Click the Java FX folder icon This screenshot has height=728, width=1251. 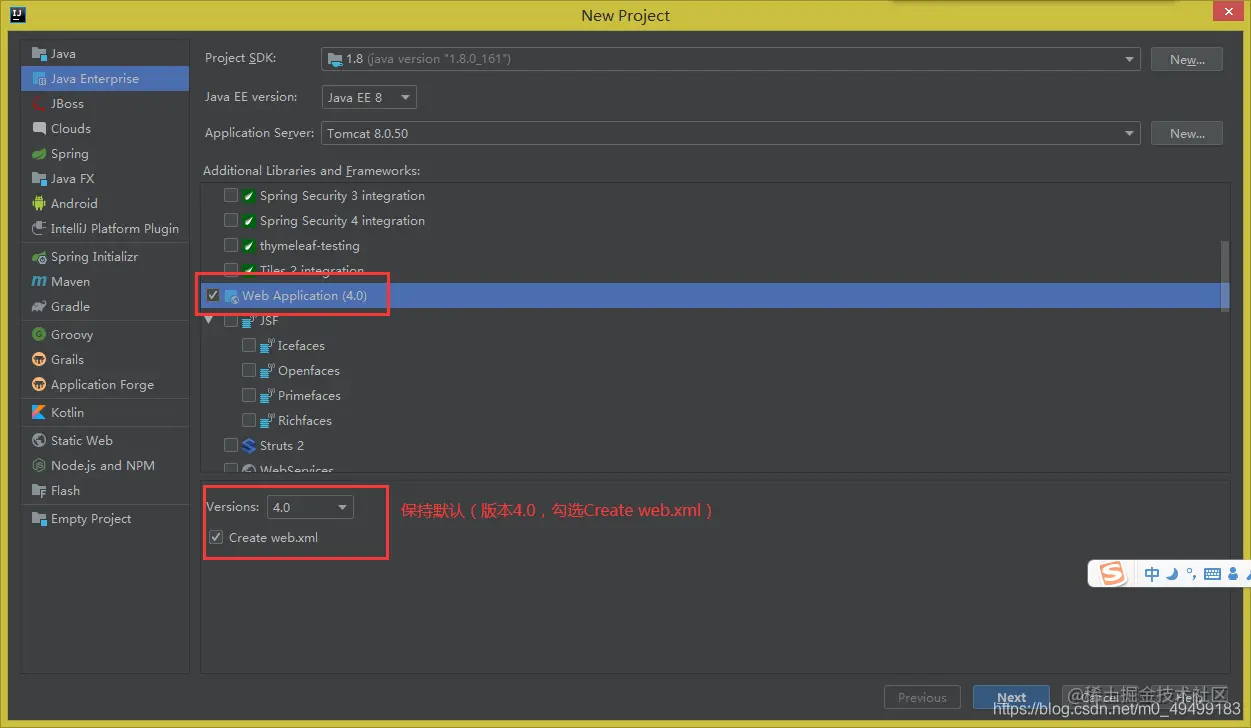point(39,179)
